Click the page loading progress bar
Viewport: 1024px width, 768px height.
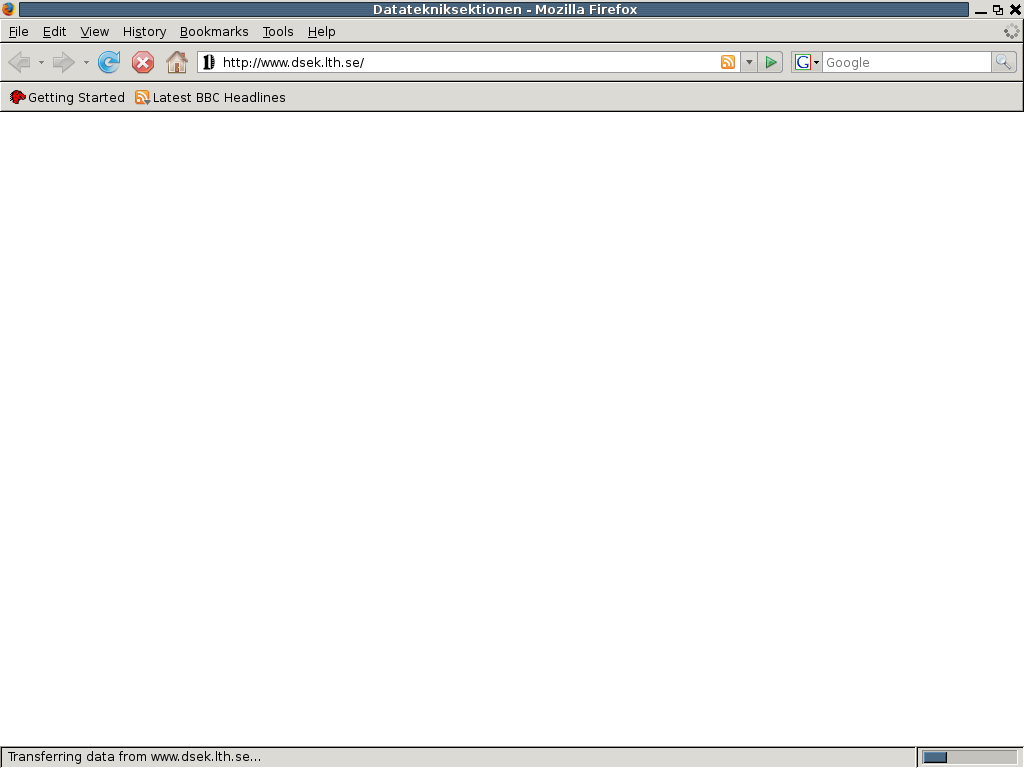coord(968,757)
